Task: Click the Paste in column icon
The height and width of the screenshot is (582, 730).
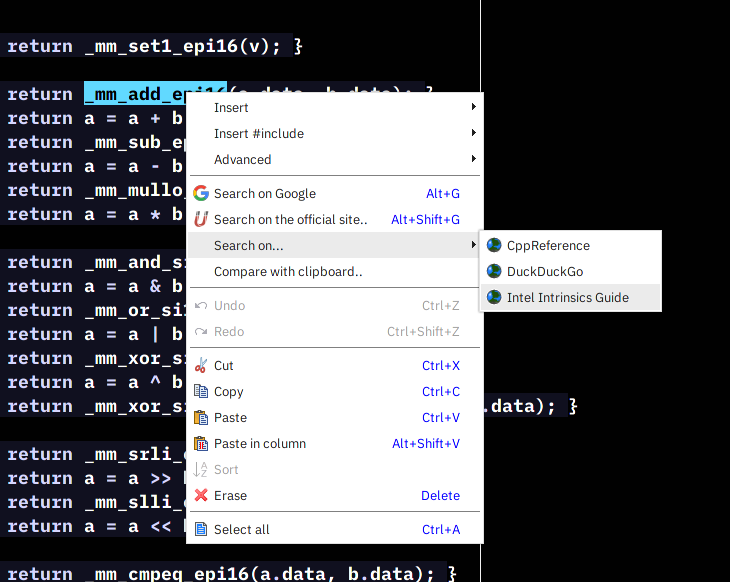Action: 201,444
